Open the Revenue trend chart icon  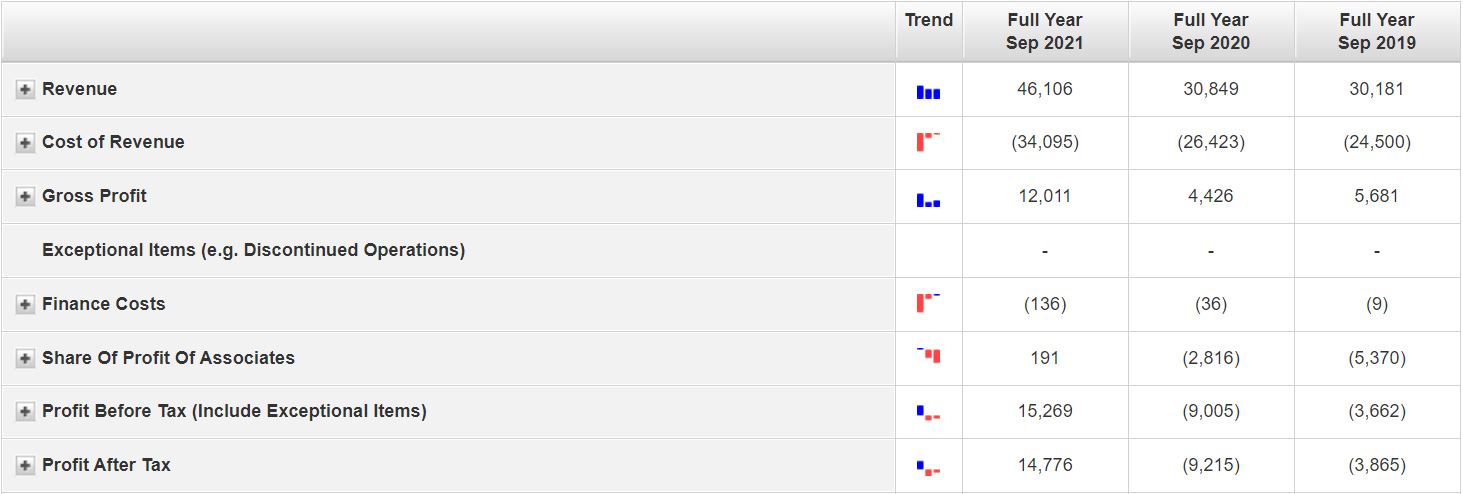tap(928, 92)
